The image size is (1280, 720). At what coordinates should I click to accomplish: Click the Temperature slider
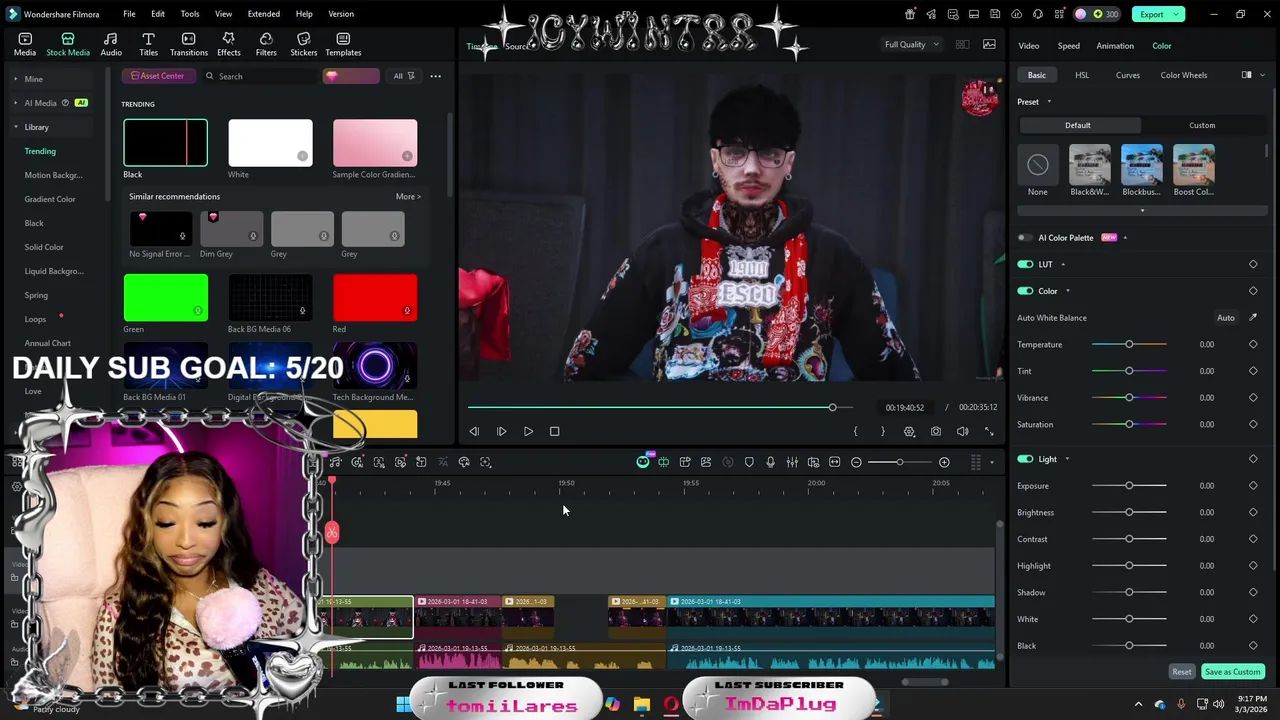coord(1129,344)
